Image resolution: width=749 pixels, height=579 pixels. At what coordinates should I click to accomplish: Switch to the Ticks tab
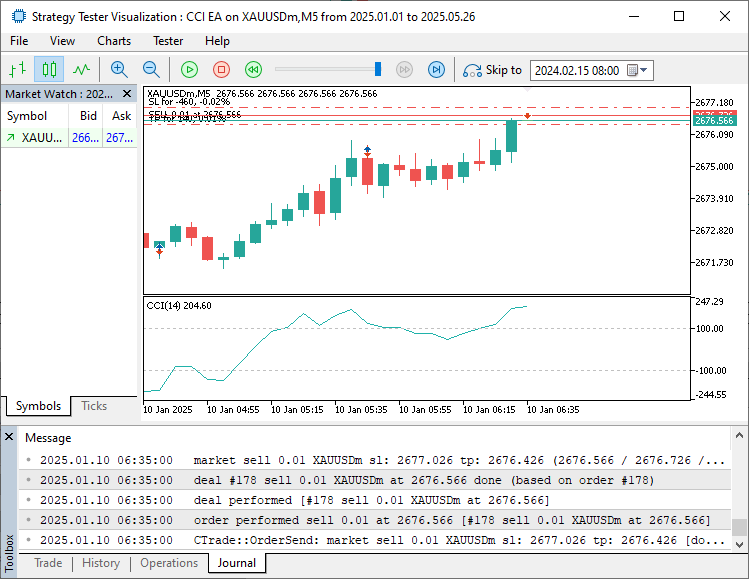click(94, 406)
